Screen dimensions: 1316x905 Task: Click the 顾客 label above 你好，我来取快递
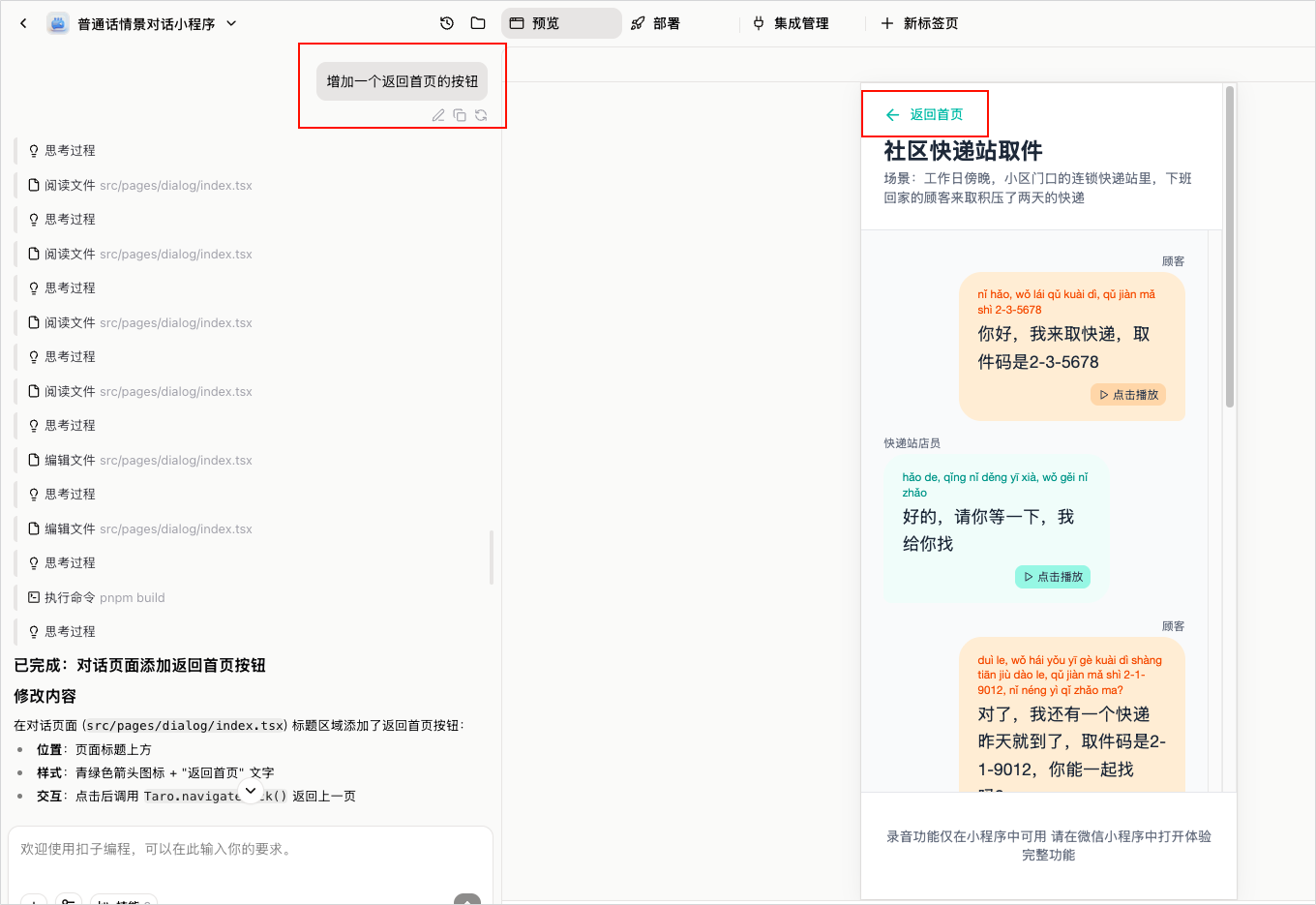coord(1173,261)
